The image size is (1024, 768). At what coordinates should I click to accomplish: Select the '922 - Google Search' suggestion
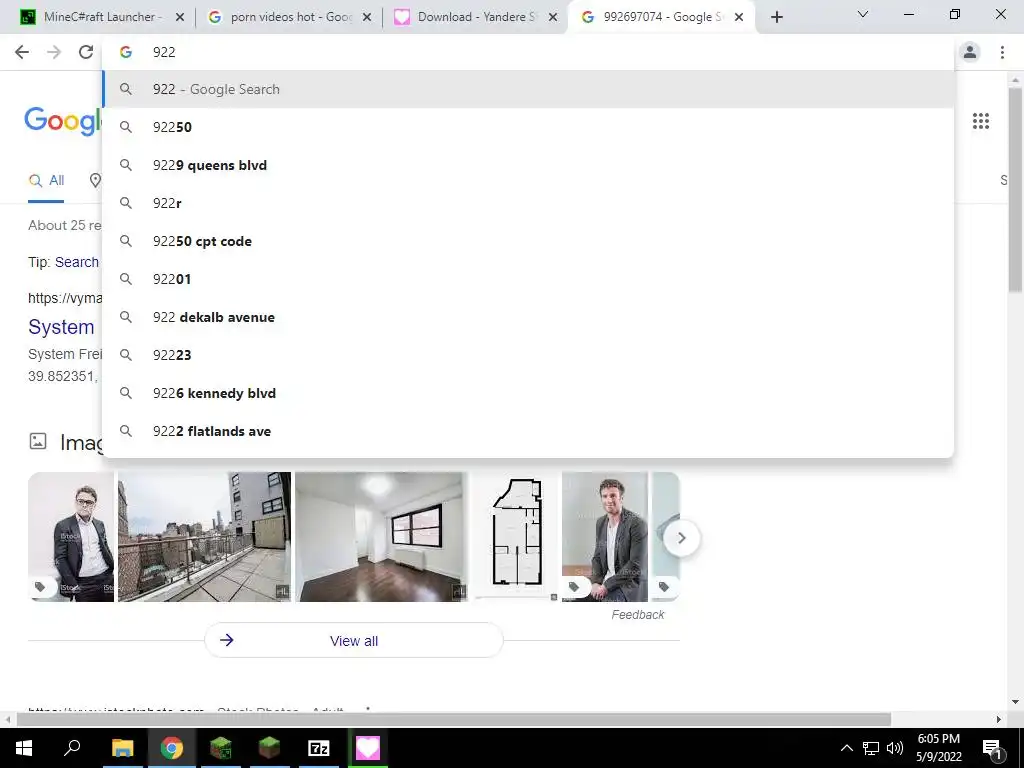(528, 89)
